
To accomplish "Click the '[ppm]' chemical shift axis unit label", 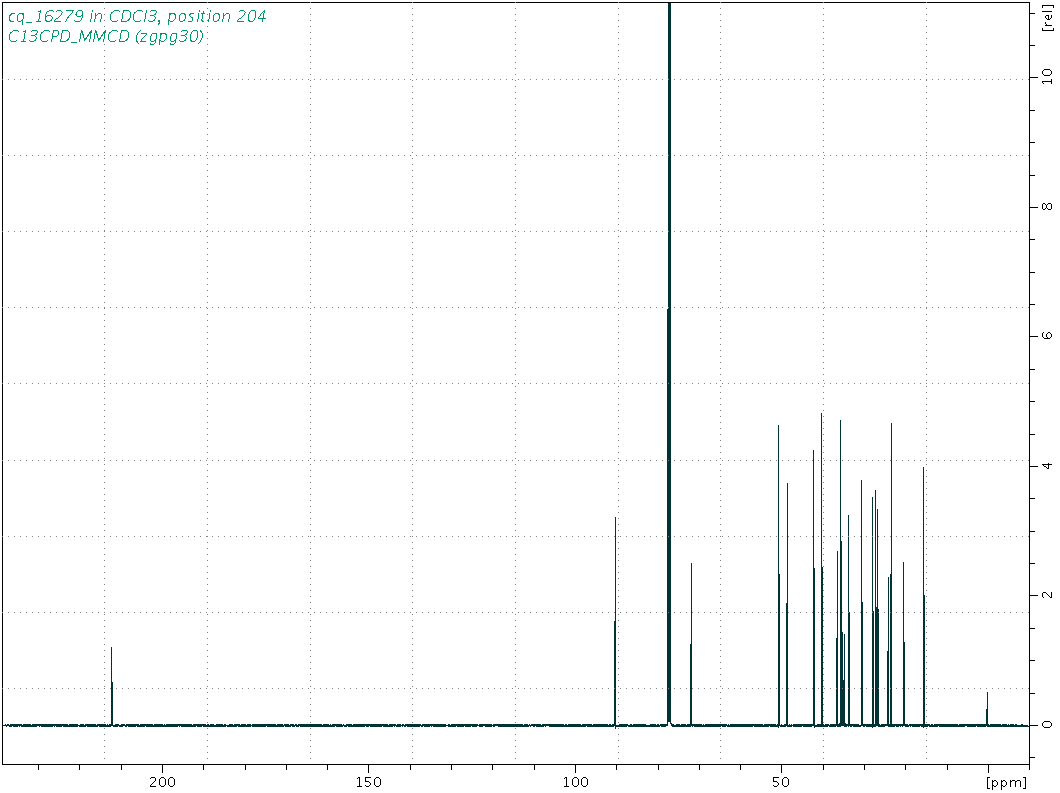I will point(1007,783).
